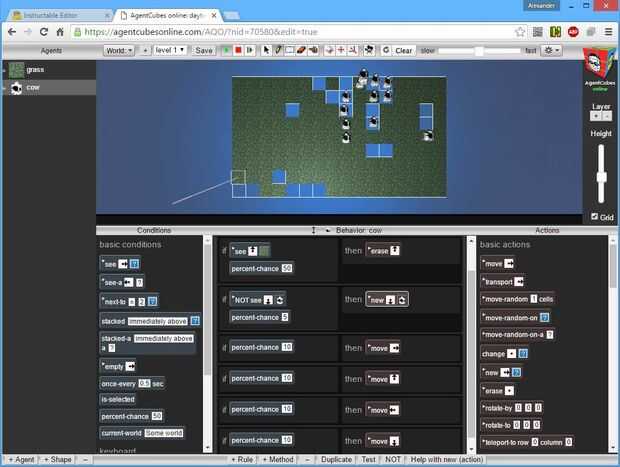Screen dimensions: 620x467
Task: Open the level 1 selector
Action: (170, 50)
